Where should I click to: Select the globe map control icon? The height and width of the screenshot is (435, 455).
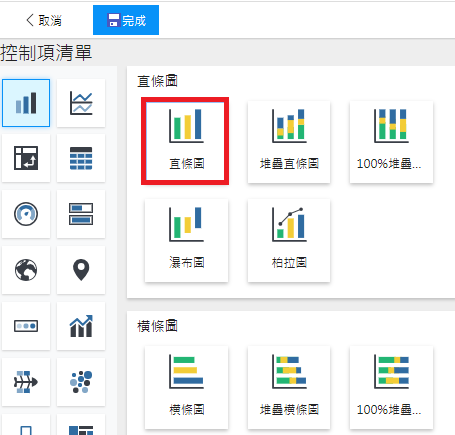click(x=26, y=270)
